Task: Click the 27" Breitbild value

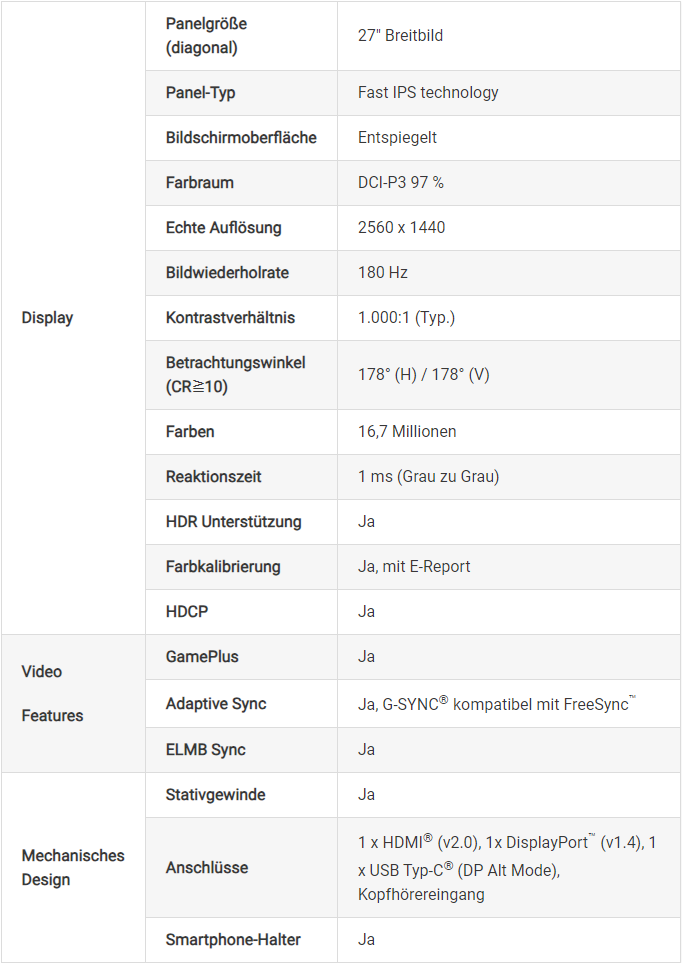Action: pos(400,36)
